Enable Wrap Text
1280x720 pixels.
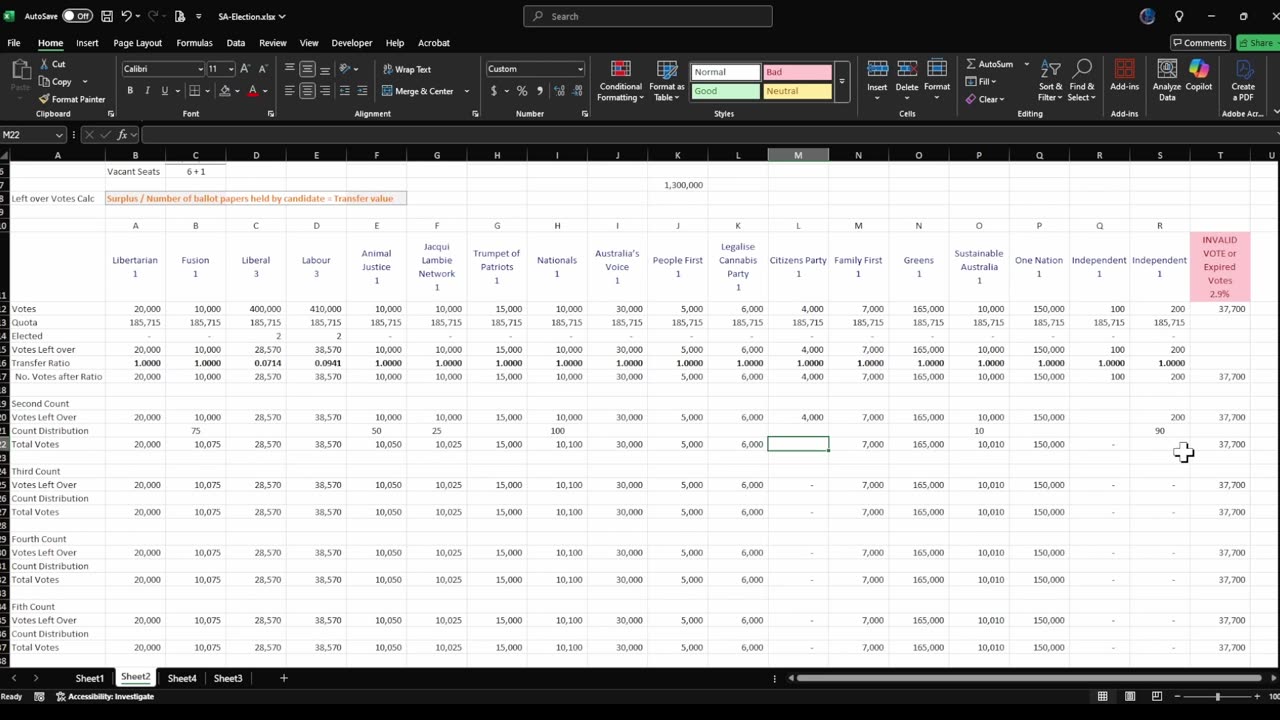coord(407,69)
